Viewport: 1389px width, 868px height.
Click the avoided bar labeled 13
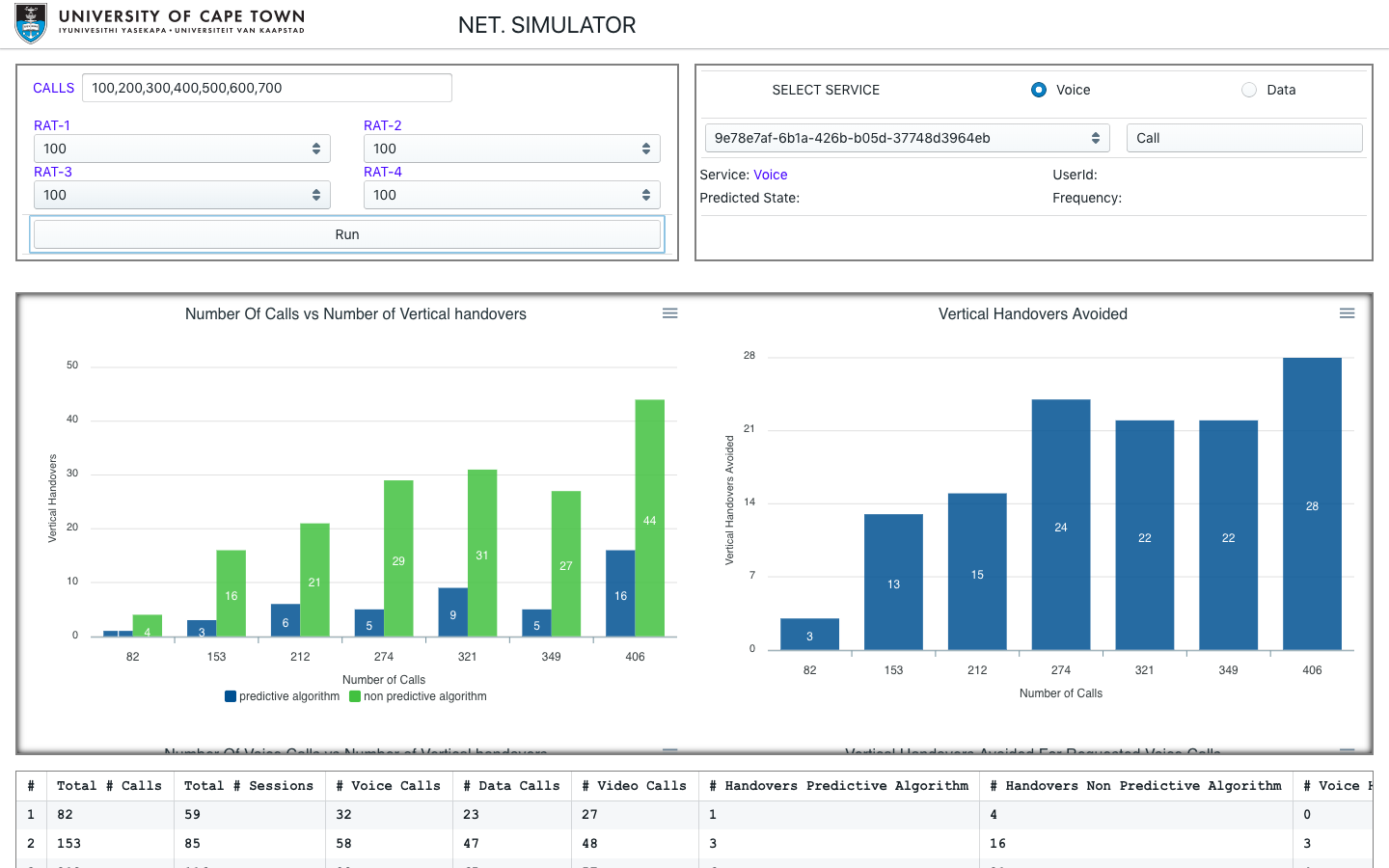click(893, 582)
